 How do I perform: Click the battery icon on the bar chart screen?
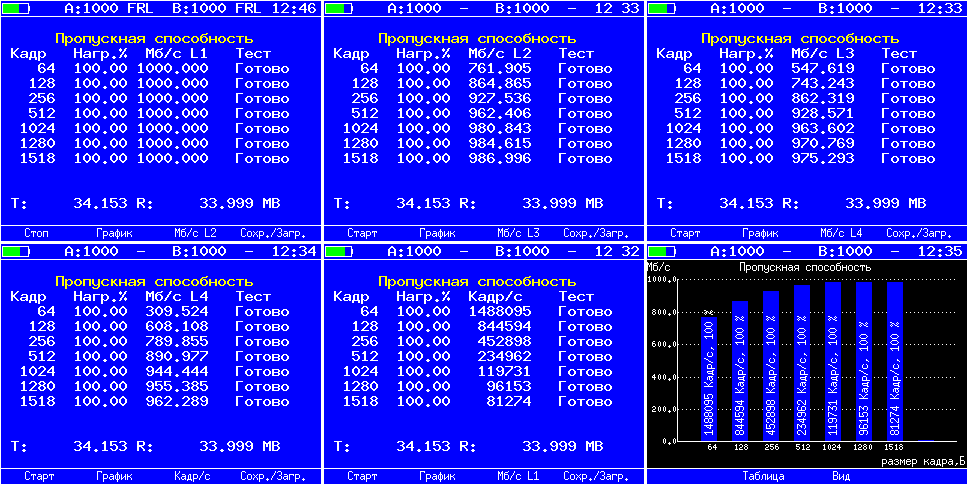coord(661,252)
